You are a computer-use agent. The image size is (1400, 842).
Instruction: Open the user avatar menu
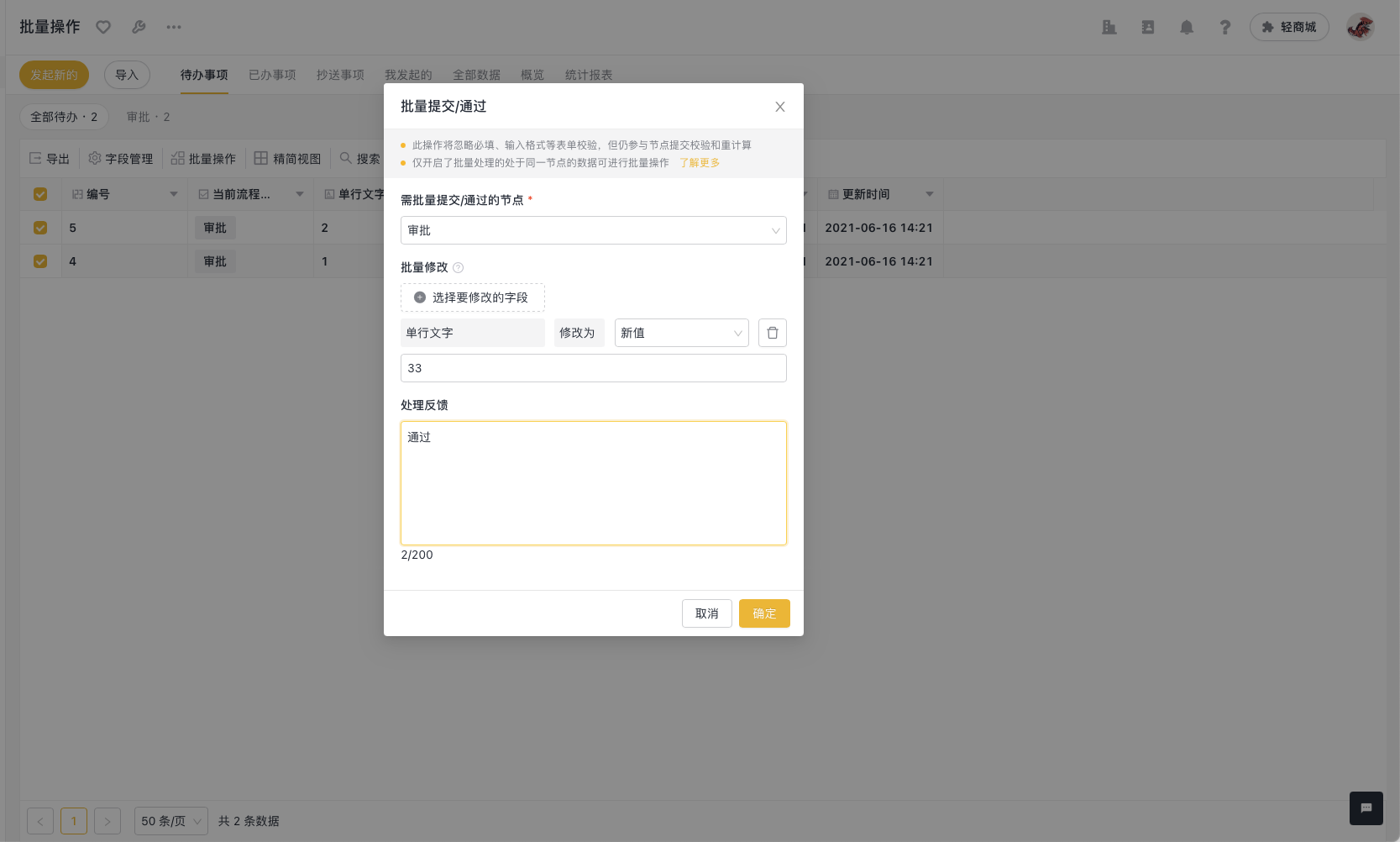[x=1361, y=27]
